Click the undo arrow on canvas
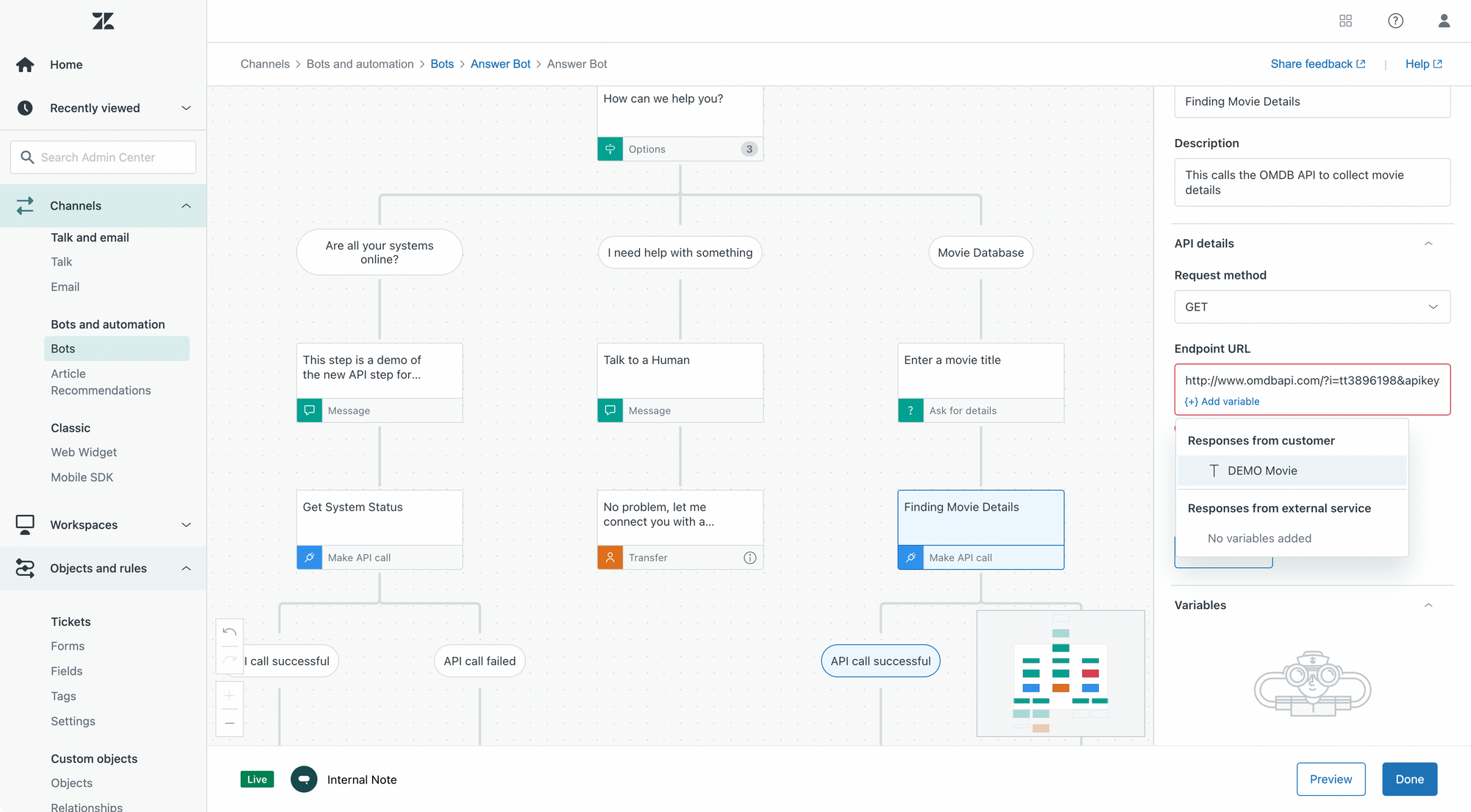The image size is (1471, 812). (x=229, y=632)
